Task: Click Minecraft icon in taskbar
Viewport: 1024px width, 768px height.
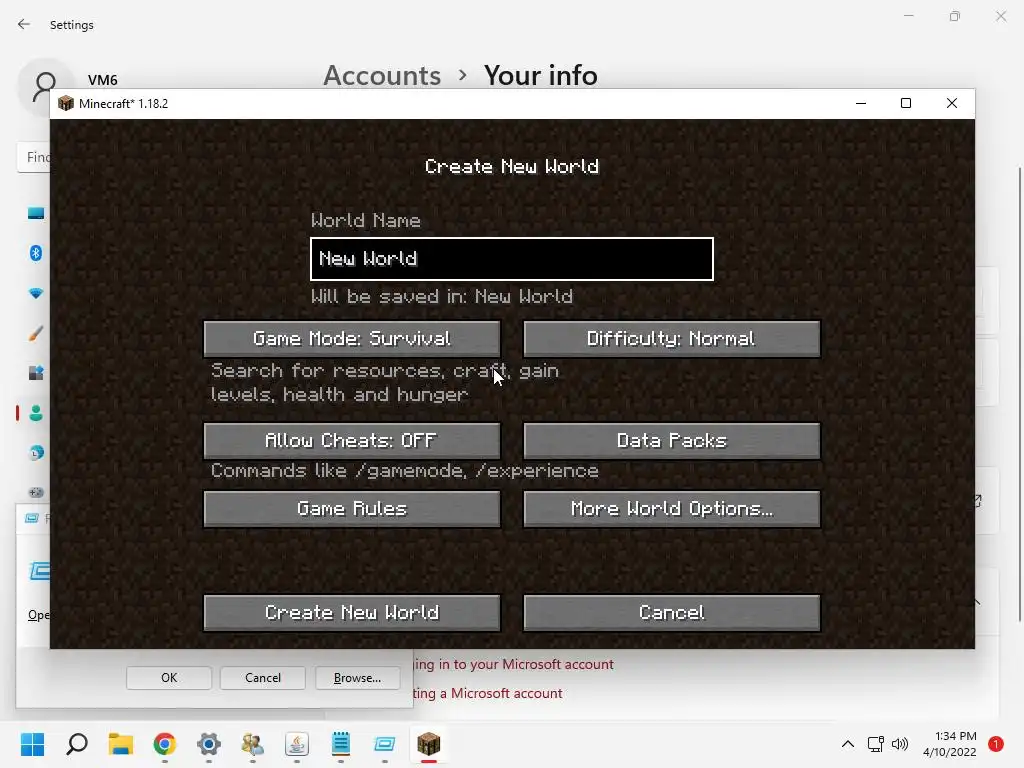Action: point(428,744)
